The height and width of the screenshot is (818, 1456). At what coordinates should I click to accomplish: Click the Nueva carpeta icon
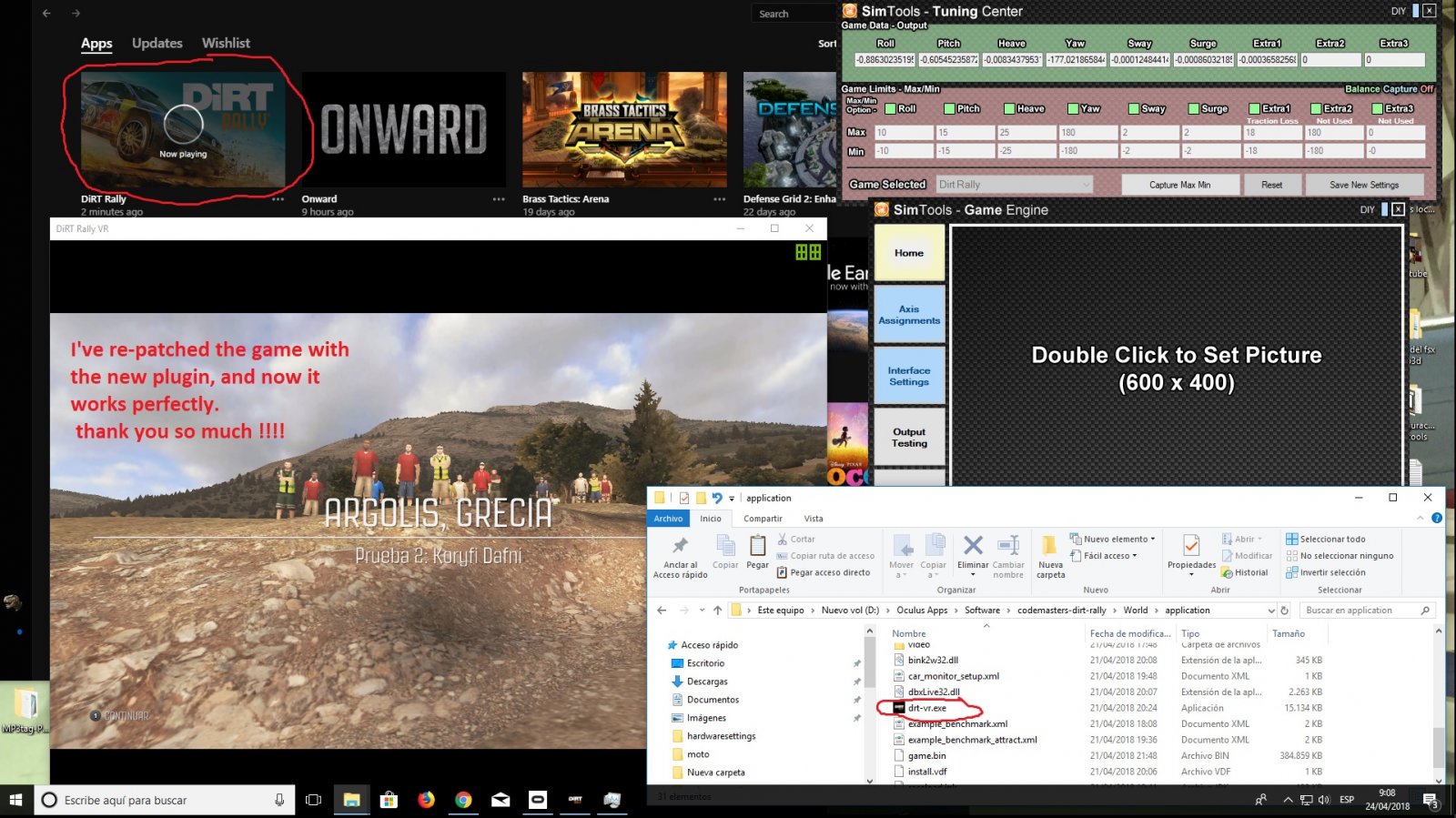[1049, 545]
